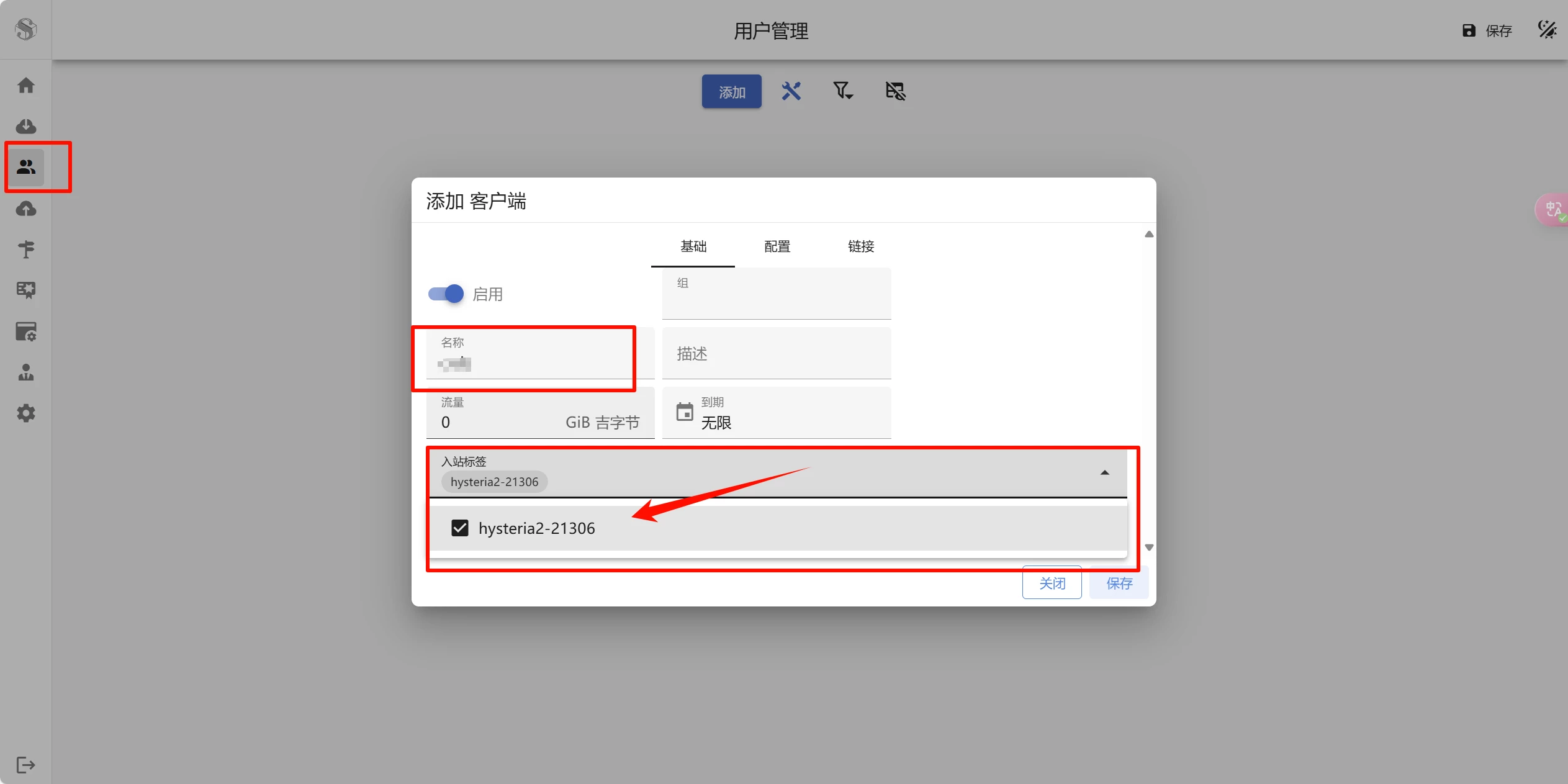The width and height of the screenshot is (1568, 784).
Task: Switch to the 配置 tab
Action: 777,246
